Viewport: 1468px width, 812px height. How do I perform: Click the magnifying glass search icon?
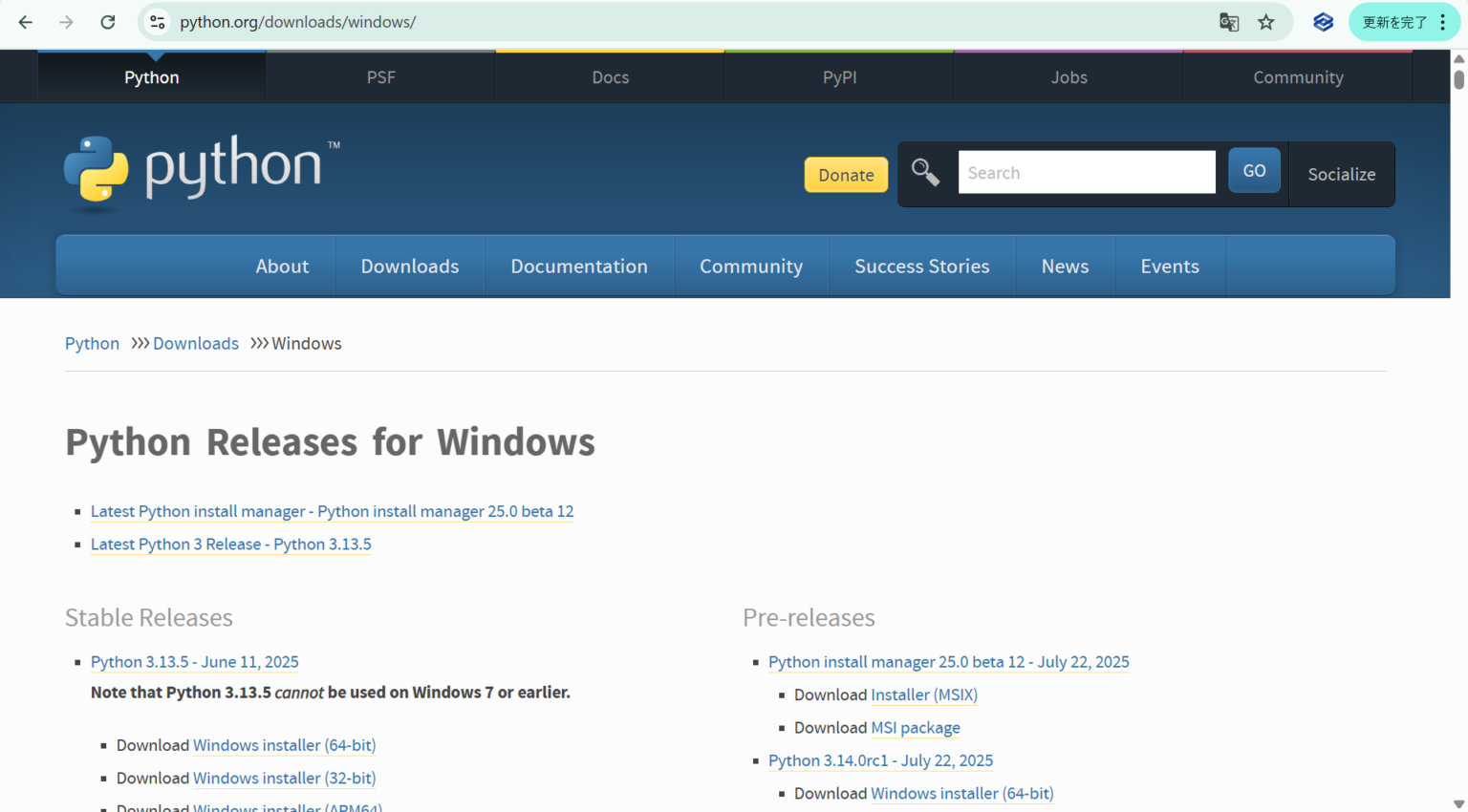pos(925,172)
